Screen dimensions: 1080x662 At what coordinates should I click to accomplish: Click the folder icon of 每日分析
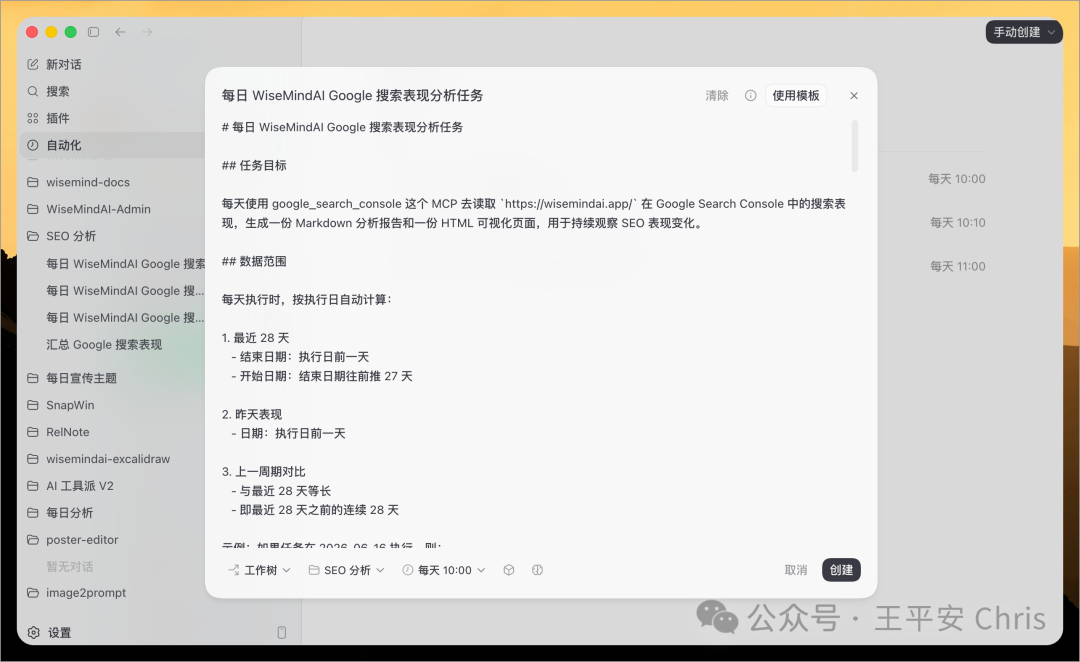[x=32, y=513]
